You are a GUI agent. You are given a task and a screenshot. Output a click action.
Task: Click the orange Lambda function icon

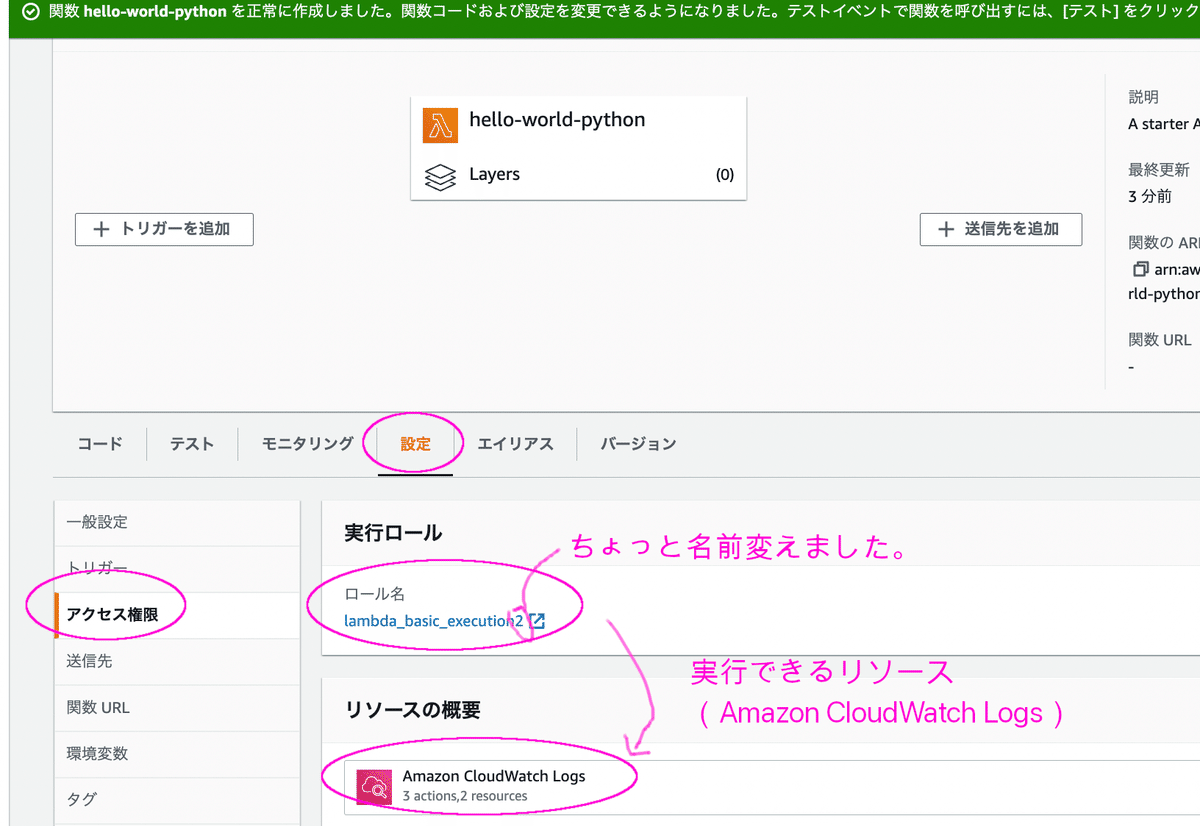pos(440,126)
